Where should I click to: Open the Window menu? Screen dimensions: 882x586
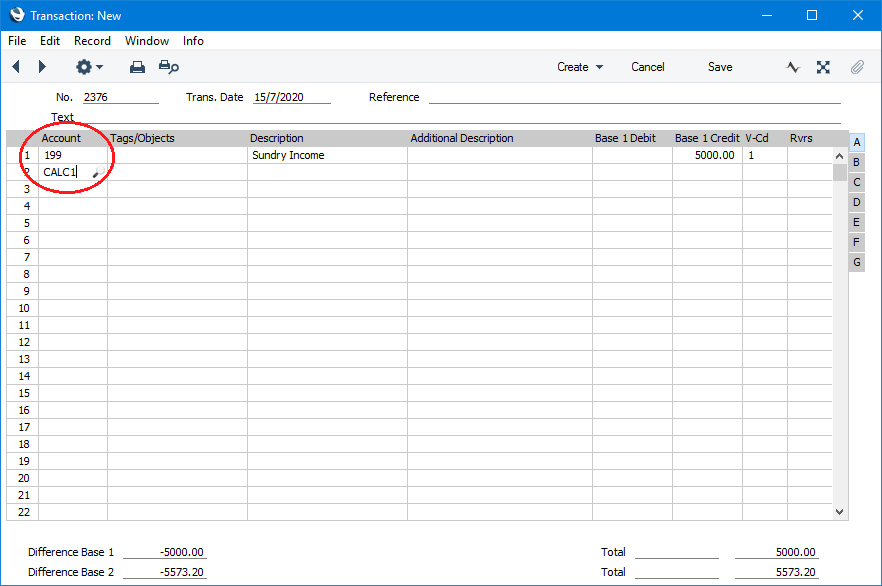[x=147, y=41]
